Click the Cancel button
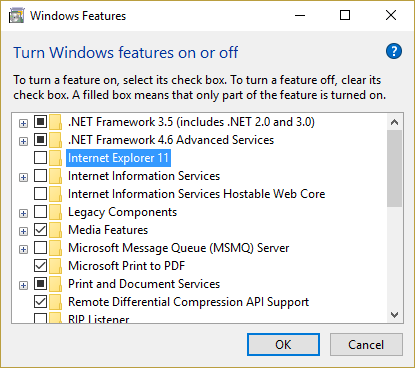The height and width of the screenshot is (368, 415). [366, 345]
